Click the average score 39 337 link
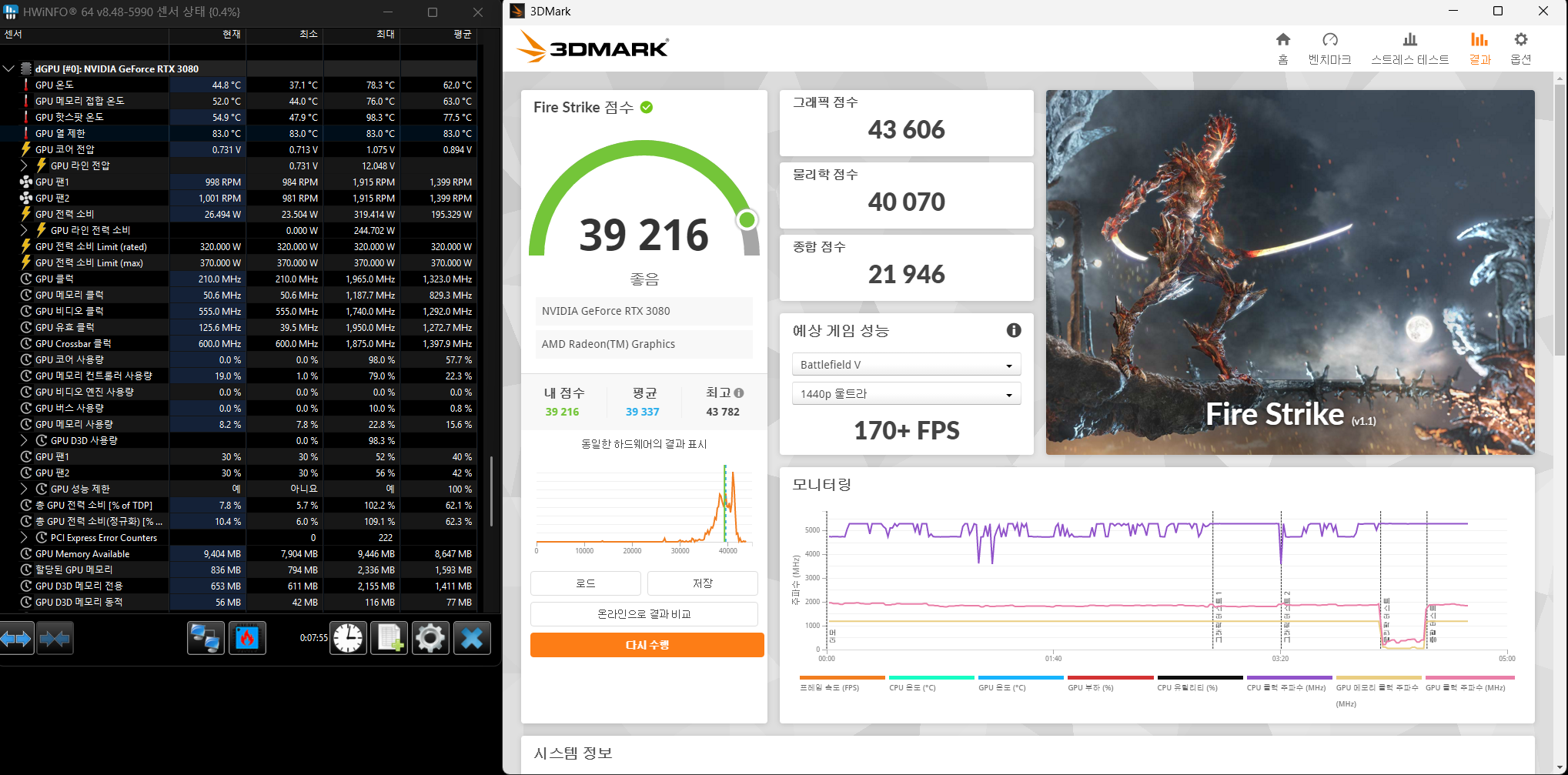 [x=642, y=412]
